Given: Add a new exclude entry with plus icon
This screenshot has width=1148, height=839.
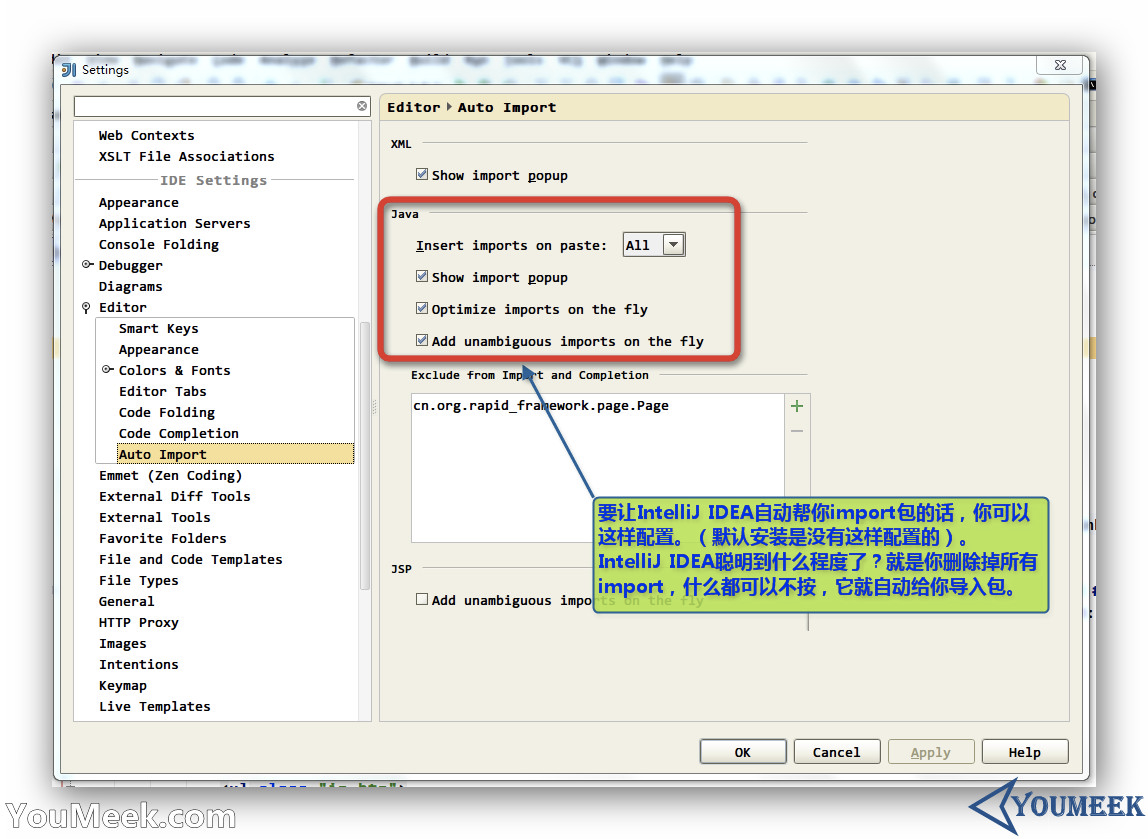Looking at the screenshot, I should (797, 406).
